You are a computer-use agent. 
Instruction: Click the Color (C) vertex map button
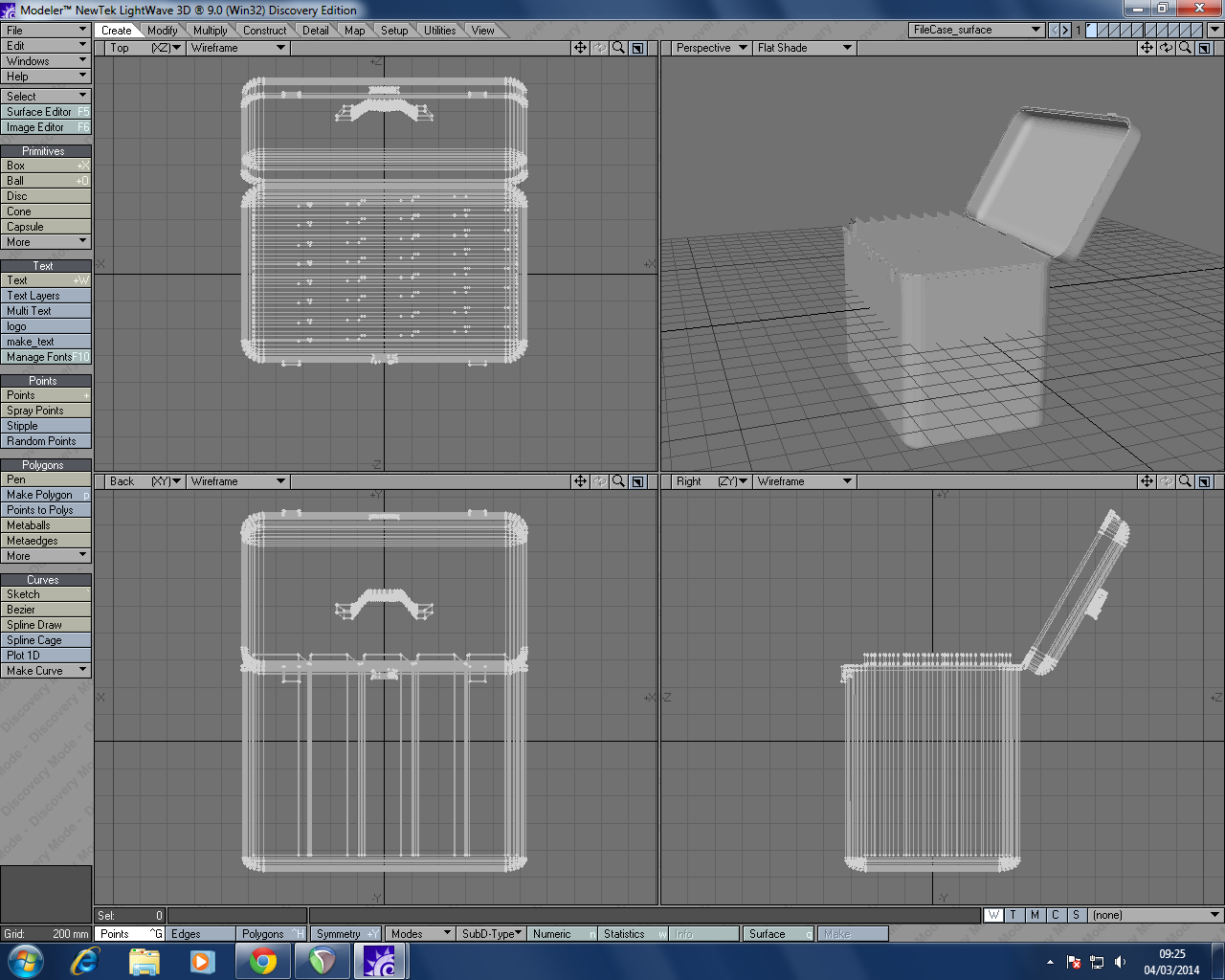pos(1054,915)
